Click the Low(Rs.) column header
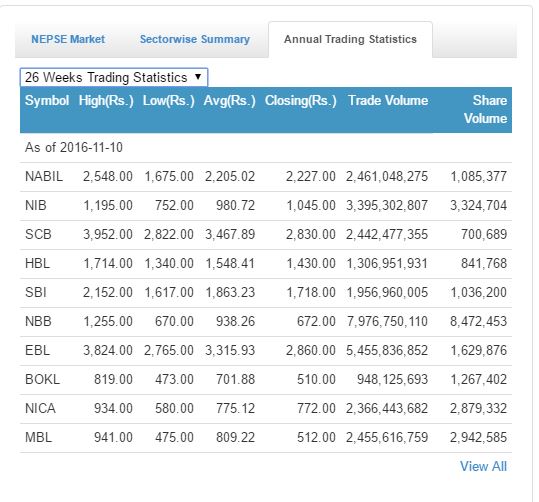Image resolution: width=539 pixels, height=502 pixels. [x=168, y=101]
